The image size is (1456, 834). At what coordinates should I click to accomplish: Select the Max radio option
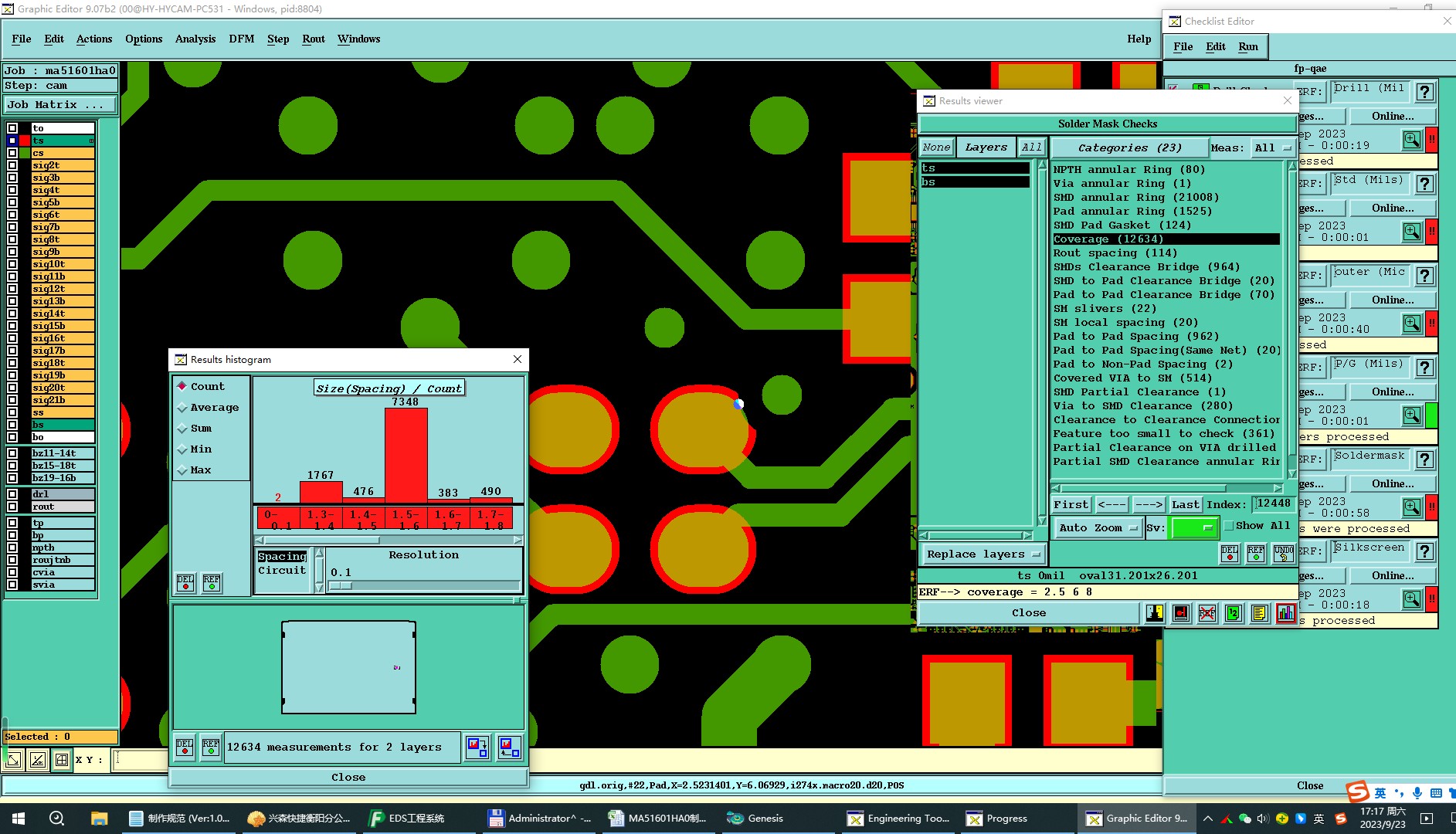tap(194, 470)
